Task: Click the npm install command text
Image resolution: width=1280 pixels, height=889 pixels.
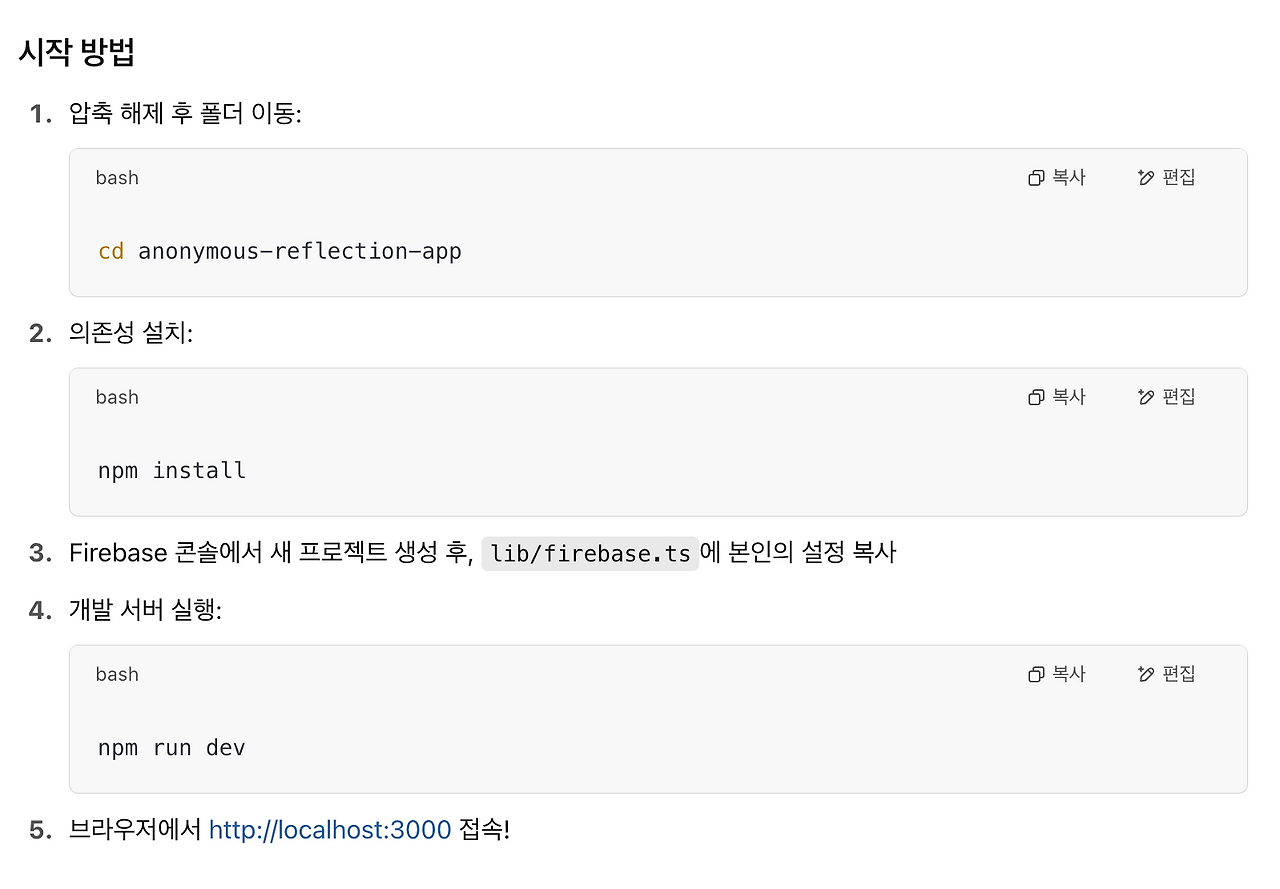Action: (172, 471)
